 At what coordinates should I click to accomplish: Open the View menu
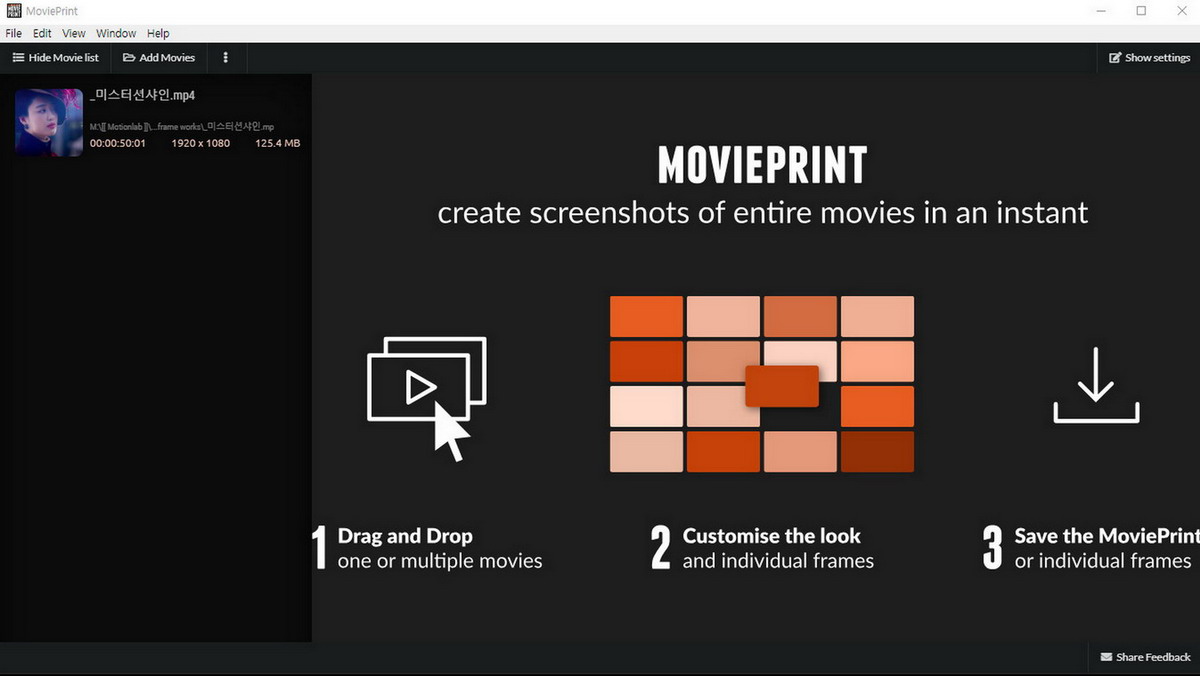74,34
